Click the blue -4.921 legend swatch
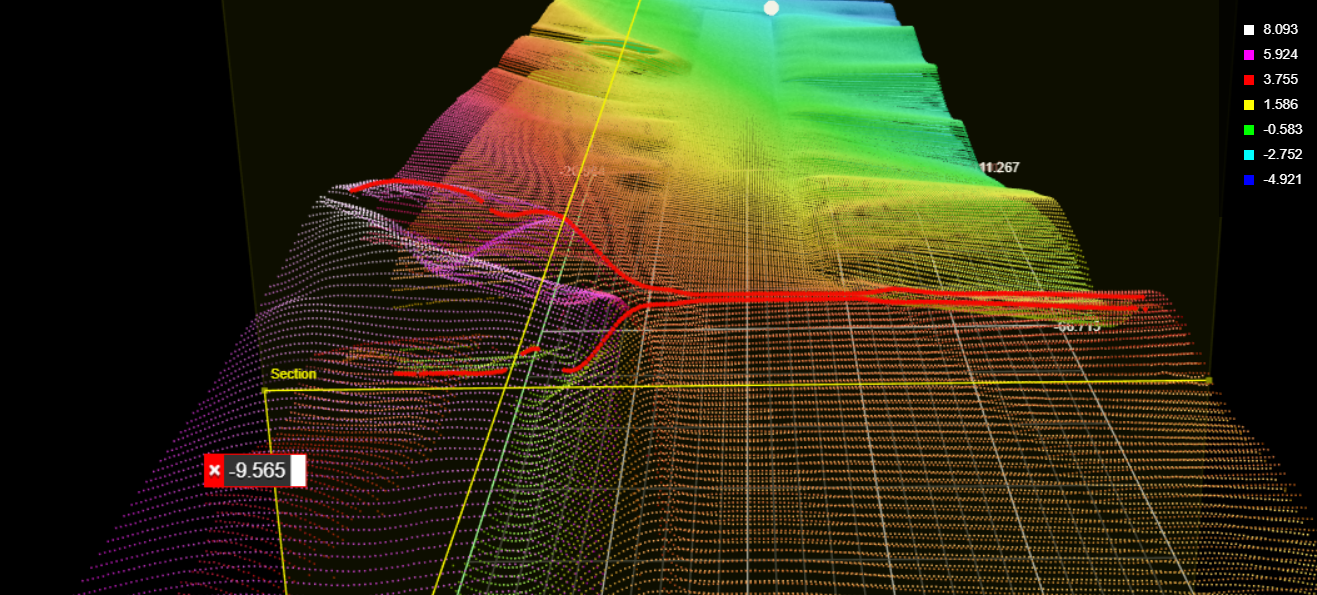Viewport: 1317px width, 595px height. pyautogui.click(x=1248, y=180)
